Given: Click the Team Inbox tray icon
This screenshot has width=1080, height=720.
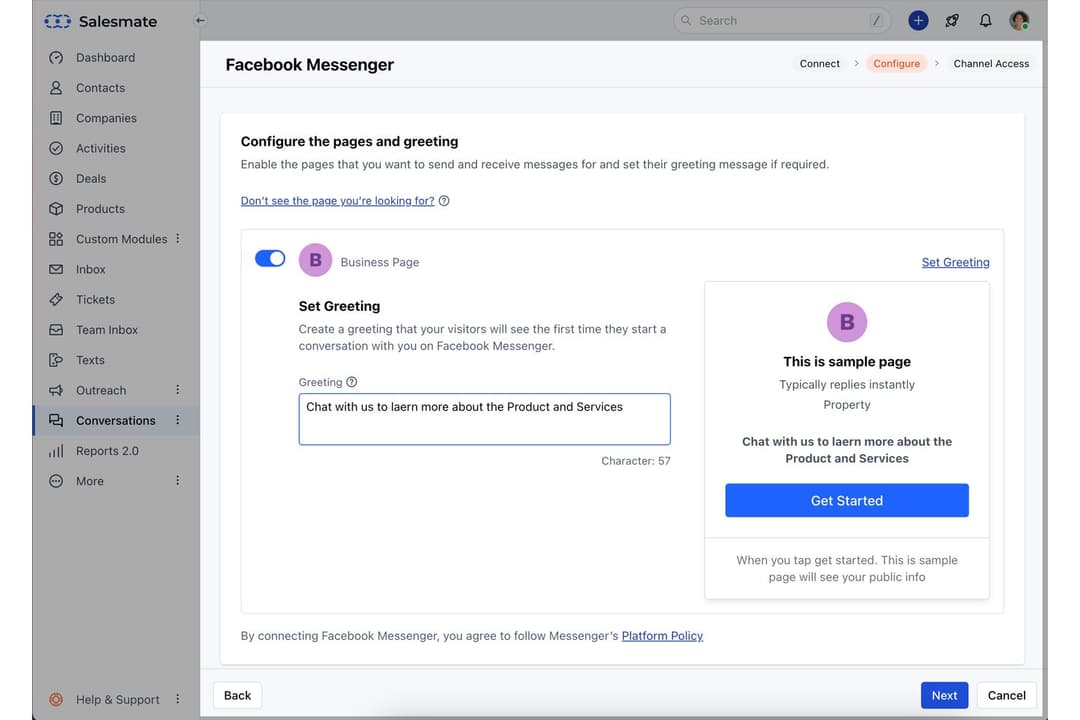Looking at the screenshot, I should [x=56, y=330].
